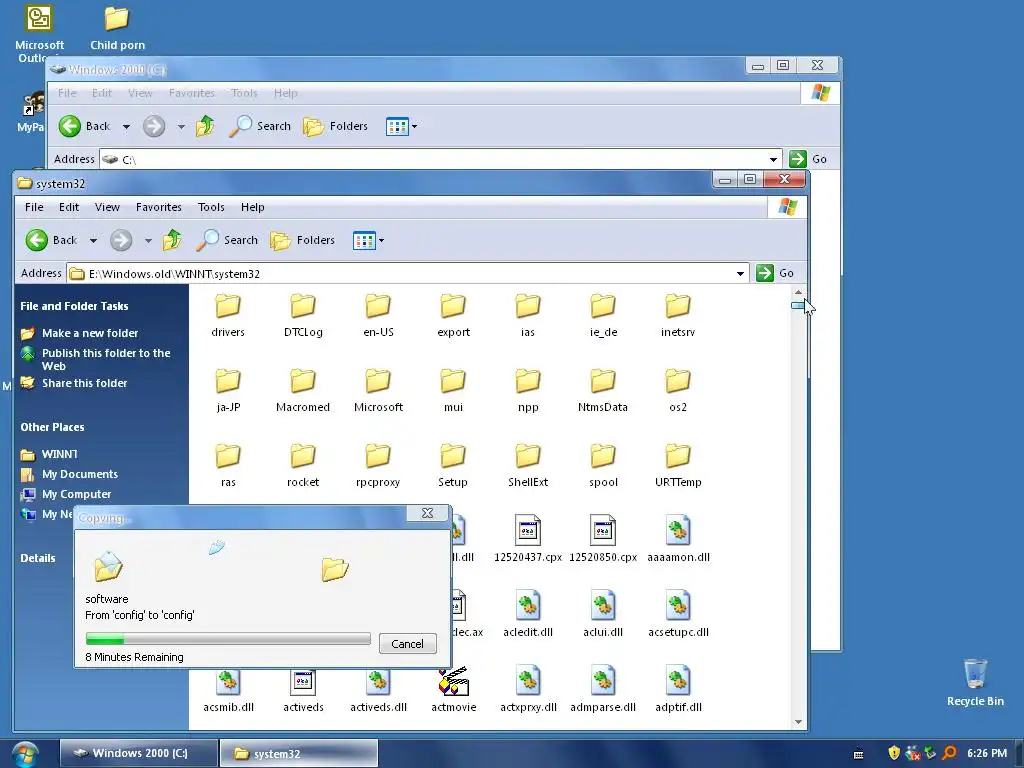This screenshot has height=768, width=1024.
Task: Select the NtmsData folder
Action: click(x=603, y=391)
